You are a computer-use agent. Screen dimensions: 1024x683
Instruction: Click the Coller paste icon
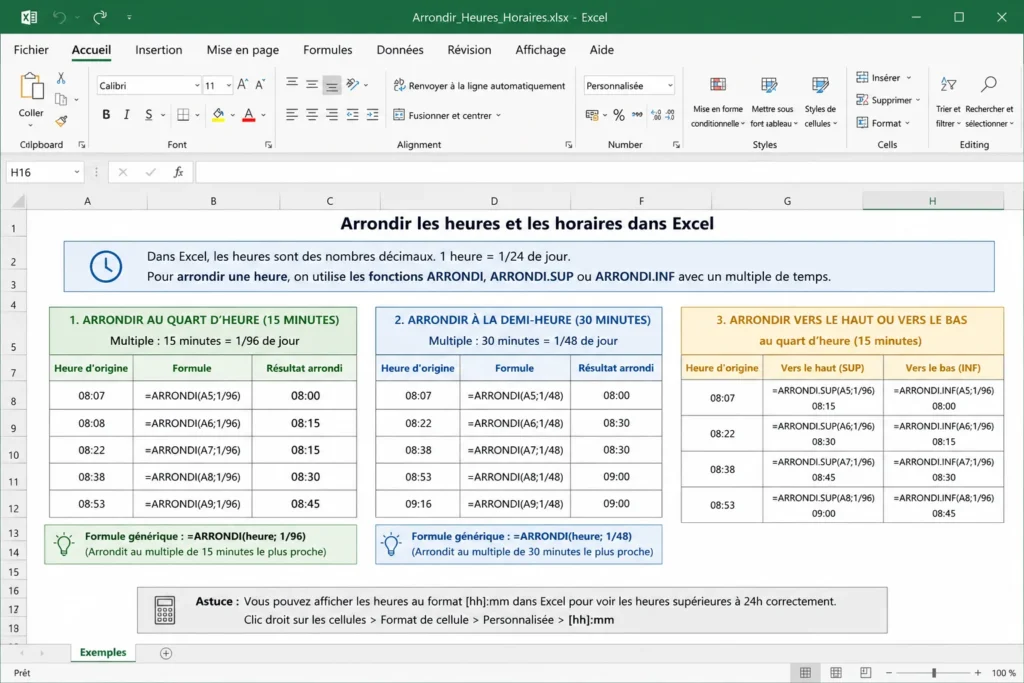(x=31, y=87)
